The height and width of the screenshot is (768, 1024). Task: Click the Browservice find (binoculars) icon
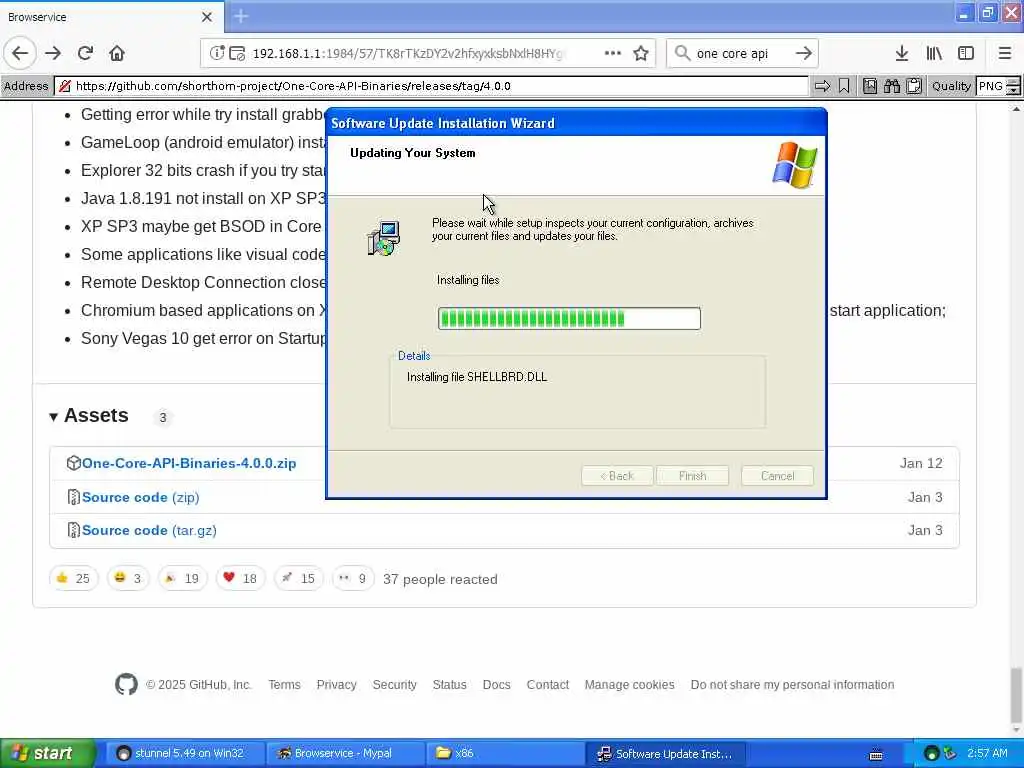click(x=892, y=86)
